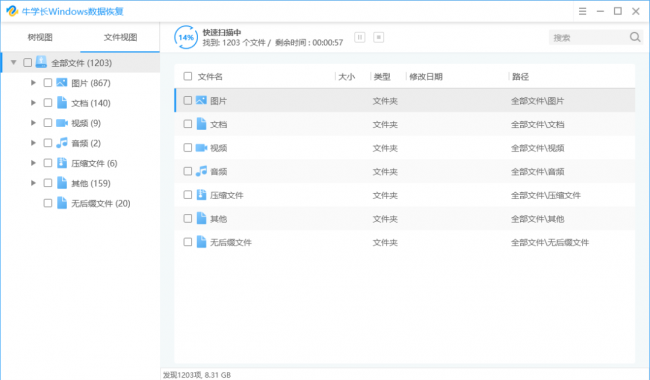Check the 压缩文件 row checkbox in file list
This screenshot has width=650, height=380.
188,195
